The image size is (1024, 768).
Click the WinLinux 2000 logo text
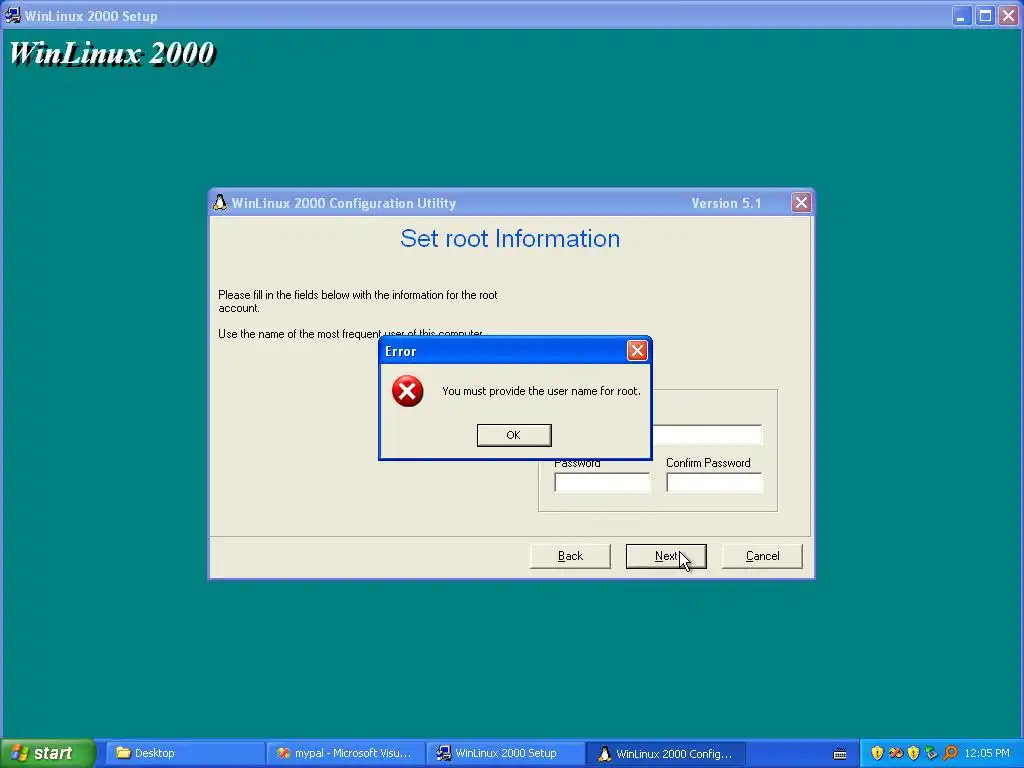click(112, 53)
